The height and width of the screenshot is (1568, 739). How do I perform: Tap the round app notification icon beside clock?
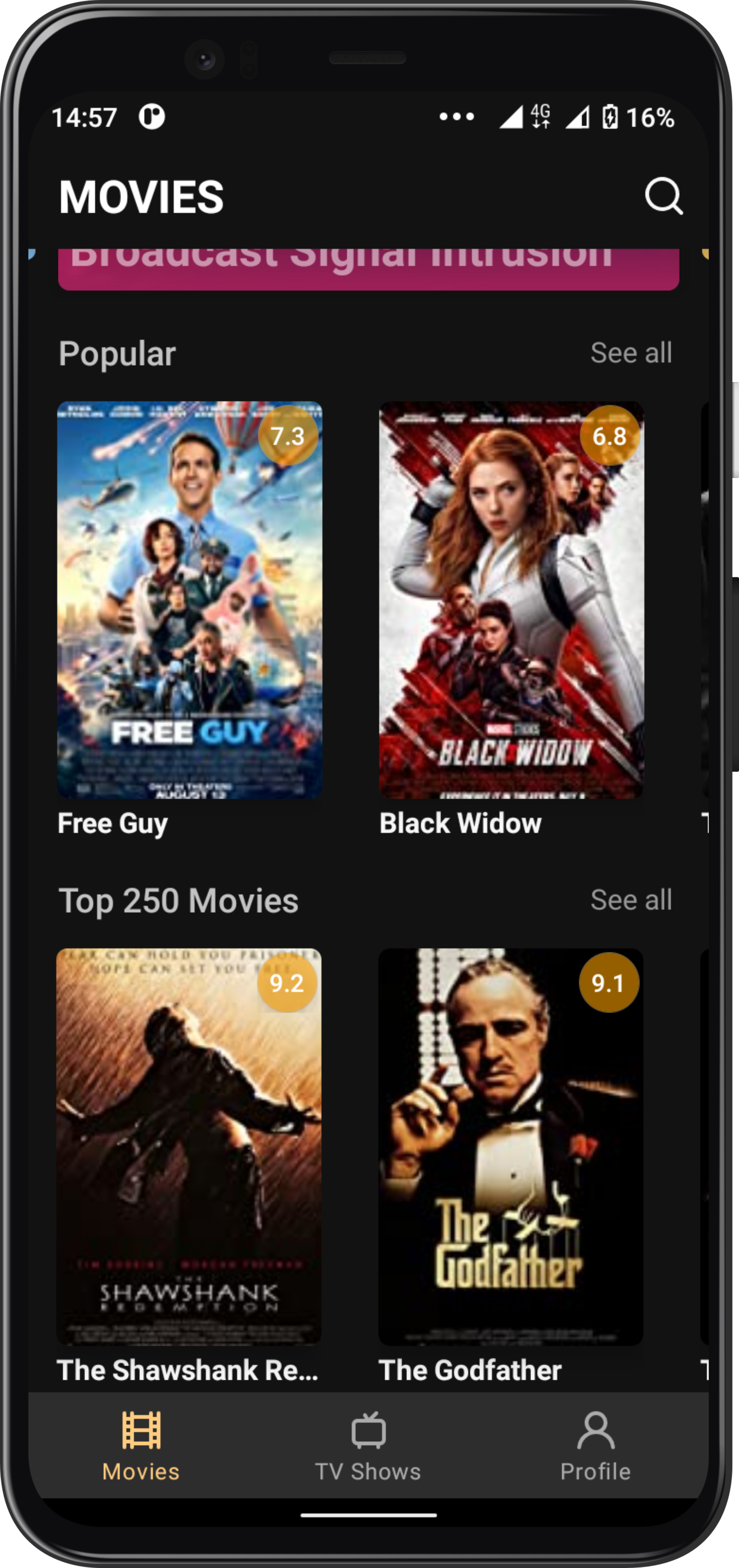[152, 116]
